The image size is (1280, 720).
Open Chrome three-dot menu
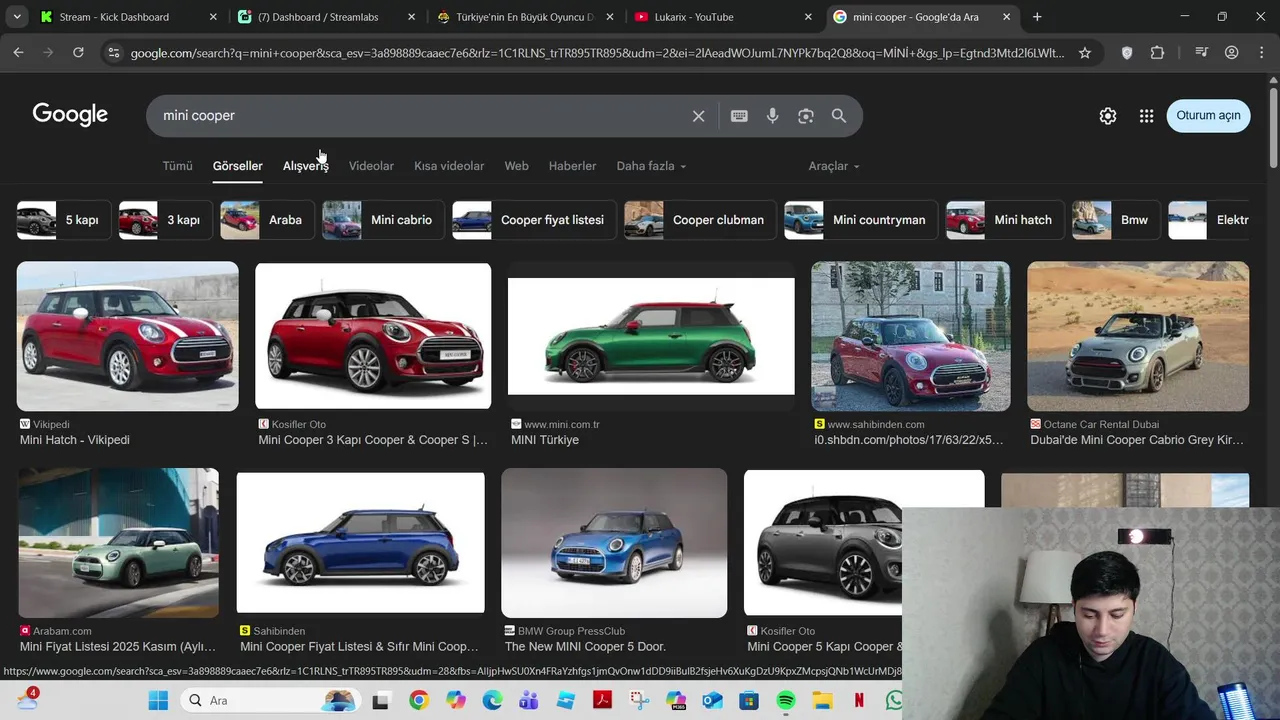(x=1260, y=53)
